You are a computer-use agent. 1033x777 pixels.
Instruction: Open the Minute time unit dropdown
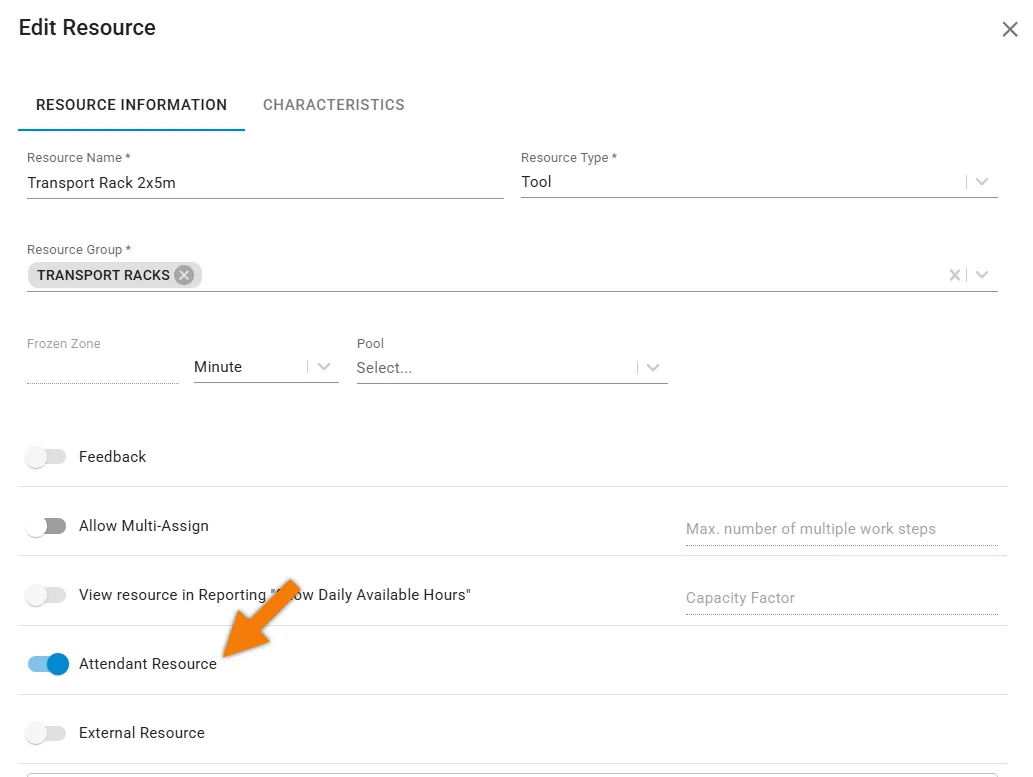point(323,366)
